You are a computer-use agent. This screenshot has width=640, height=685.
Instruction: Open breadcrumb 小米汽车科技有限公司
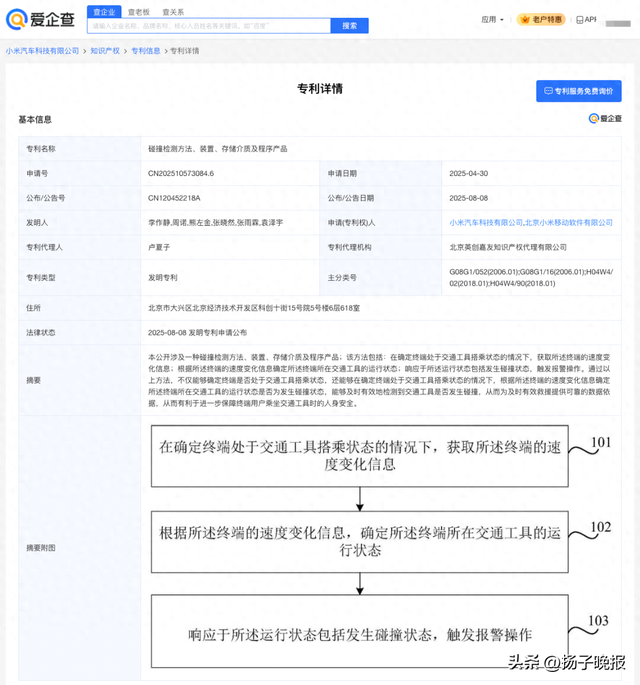[42, 51]
